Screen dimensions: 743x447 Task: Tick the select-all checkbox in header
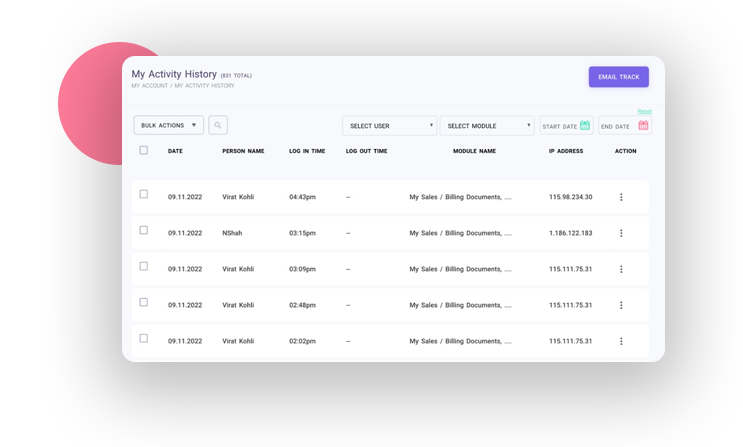coord(144,150)
